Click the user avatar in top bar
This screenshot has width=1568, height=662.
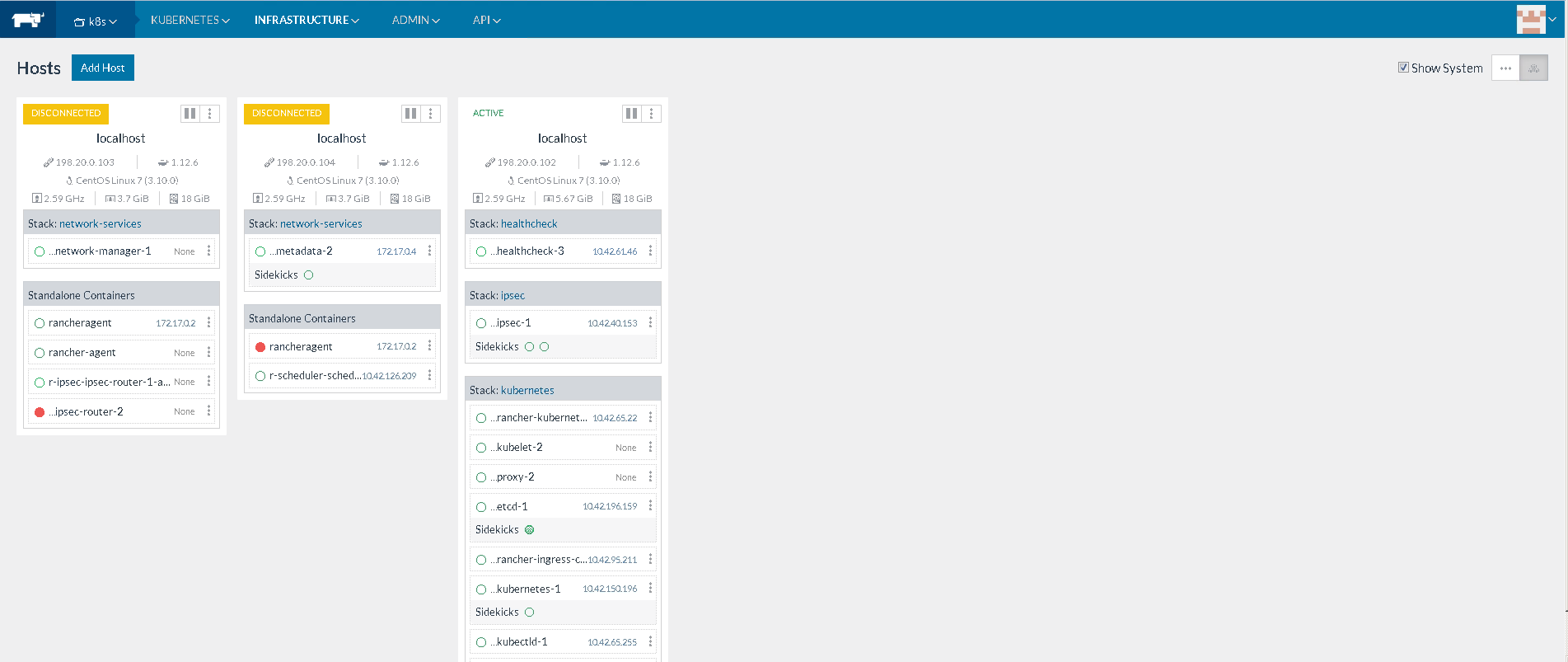[x=1531, y=19]
